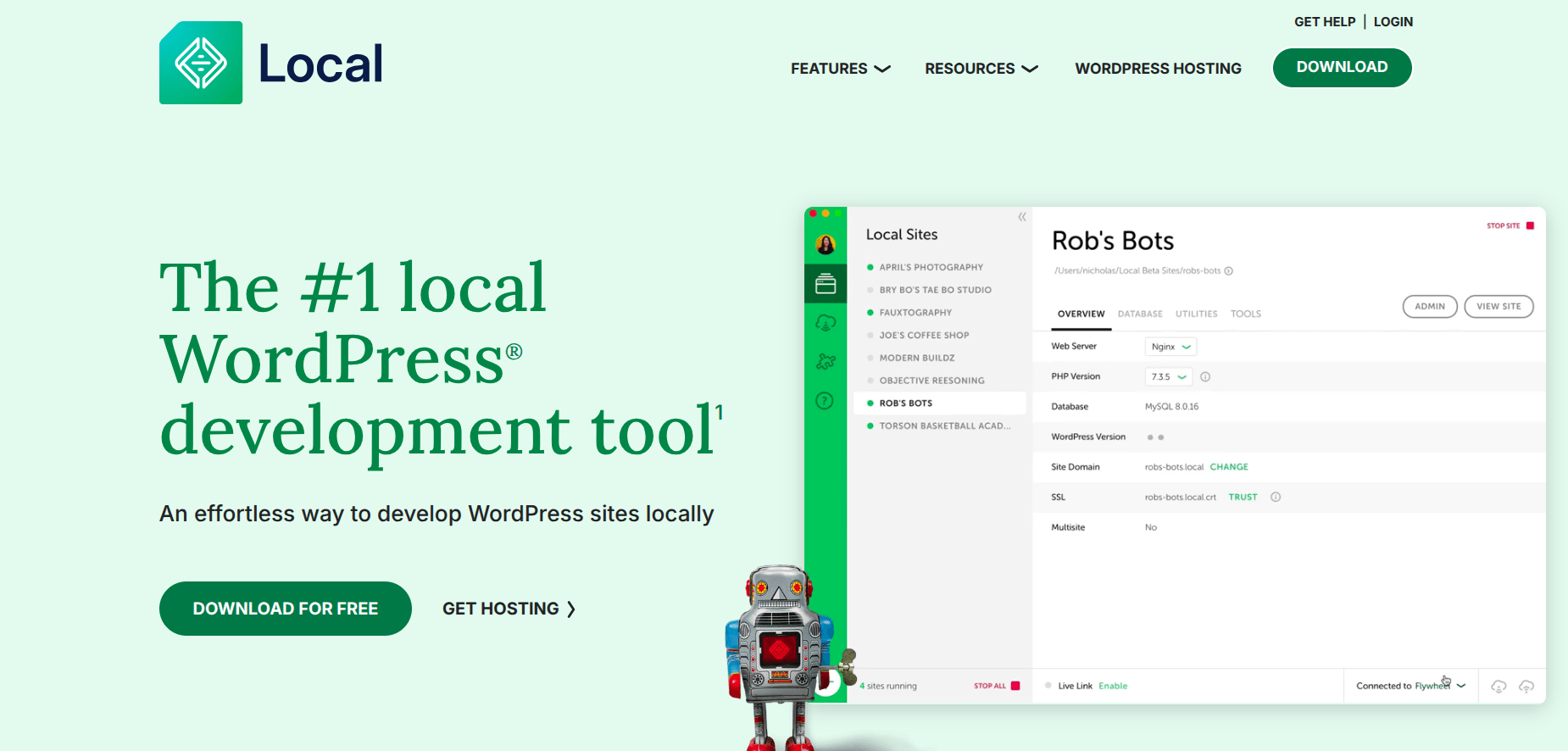Click Stop Site button
1568x751 pixels.
(1510, 225)
